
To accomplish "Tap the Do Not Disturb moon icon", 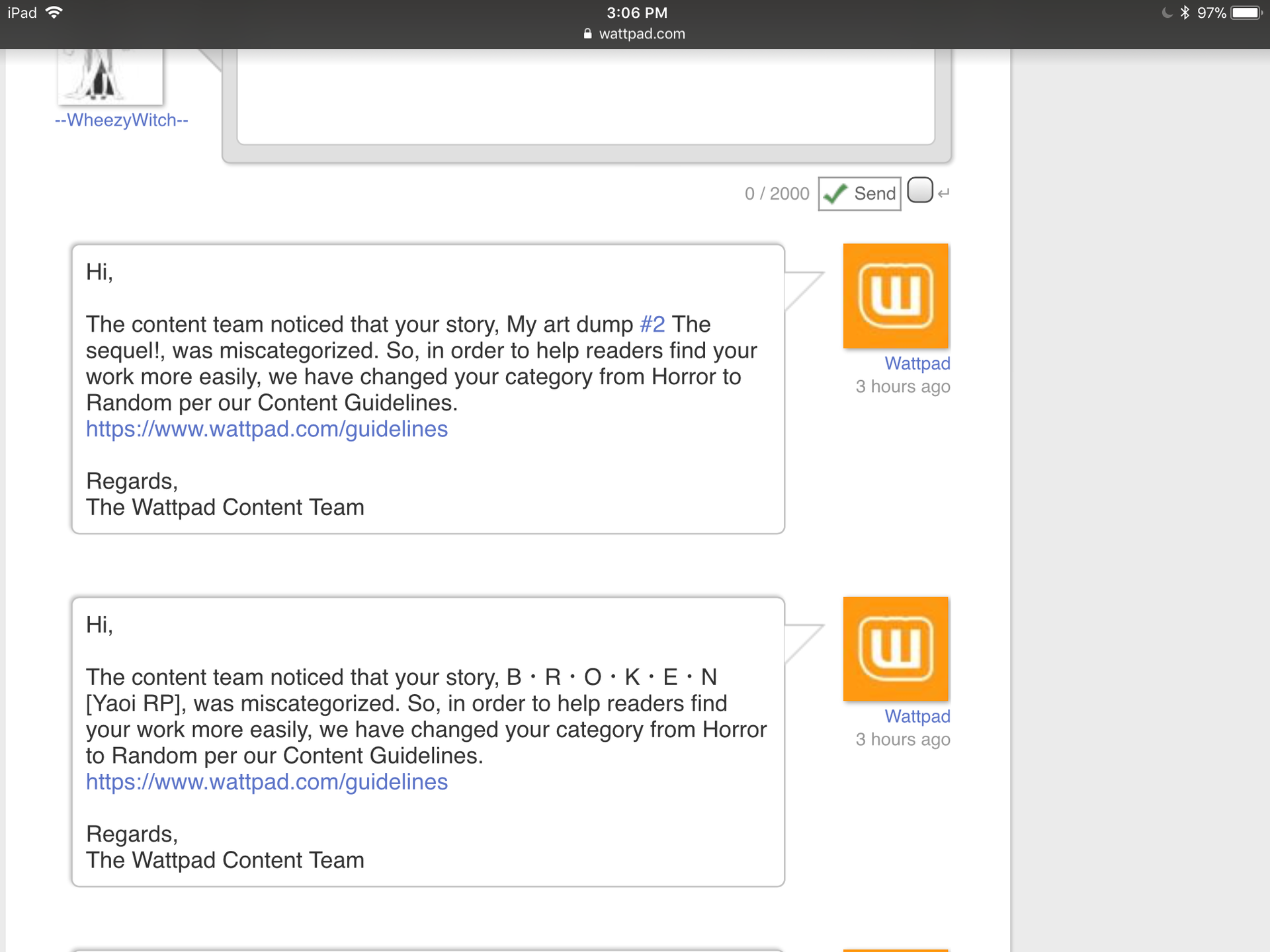I will point(1167,13).
